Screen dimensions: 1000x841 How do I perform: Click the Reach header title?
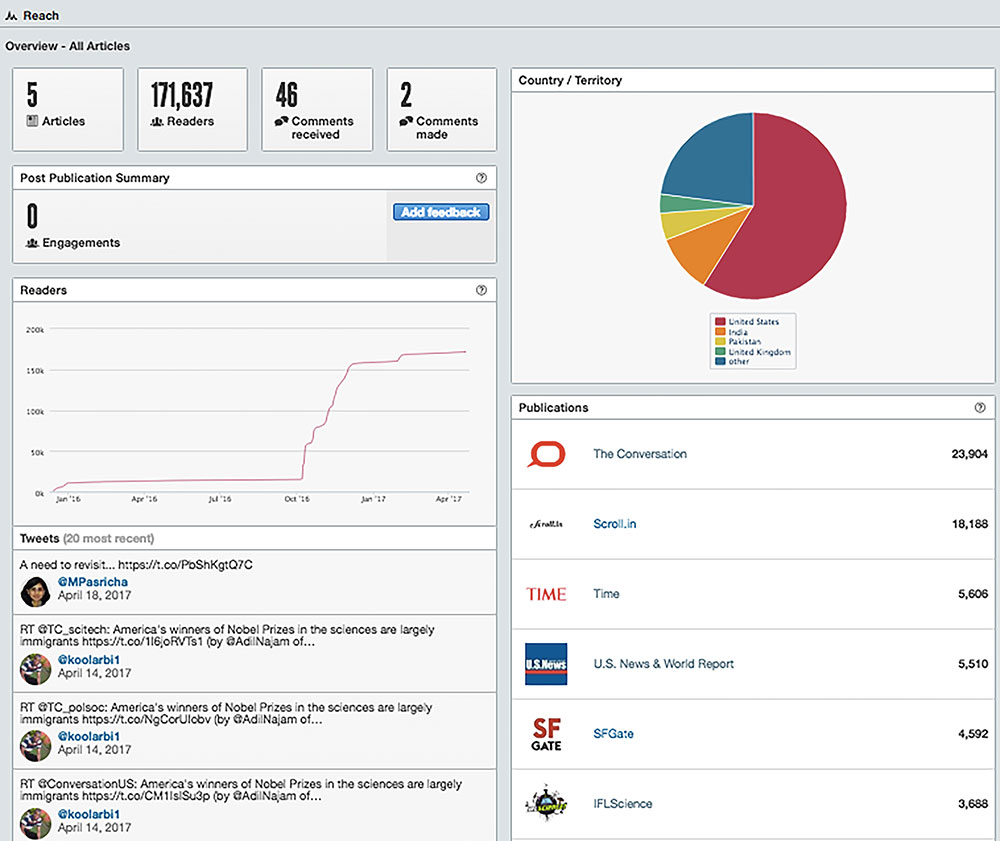pos(40,16)
